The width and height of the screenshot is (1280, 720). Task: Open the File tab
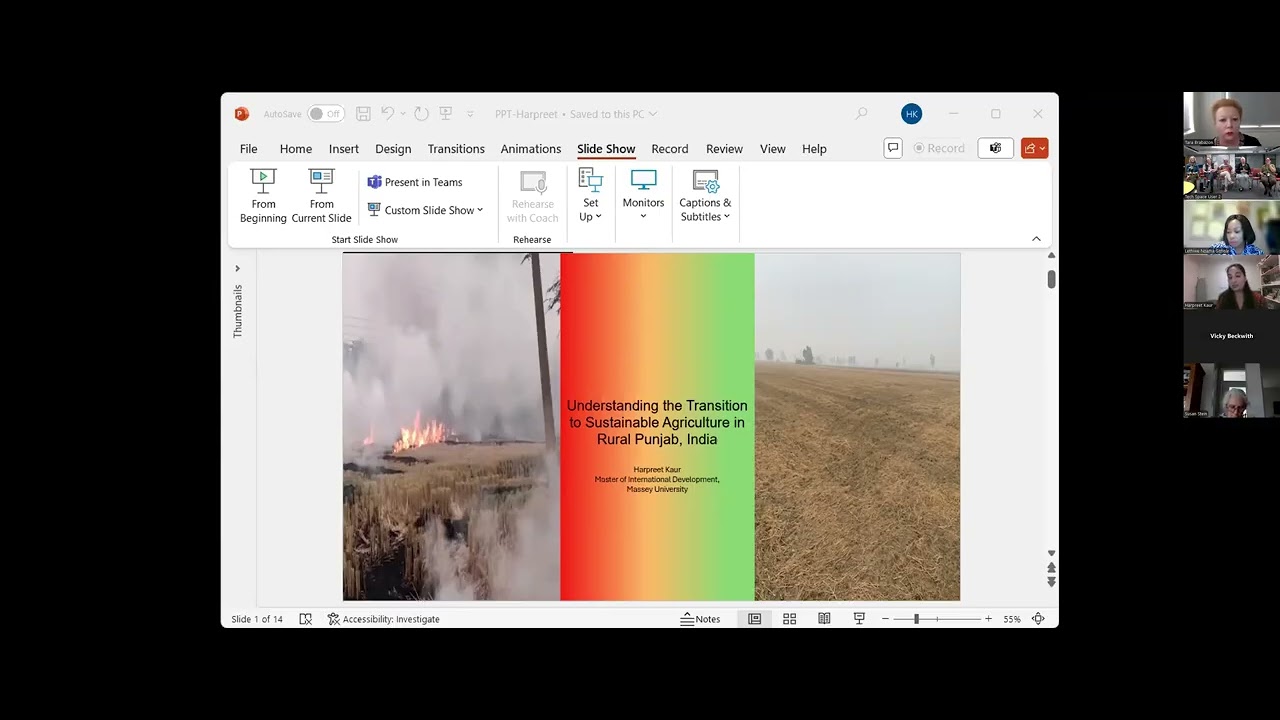point(249,149)
